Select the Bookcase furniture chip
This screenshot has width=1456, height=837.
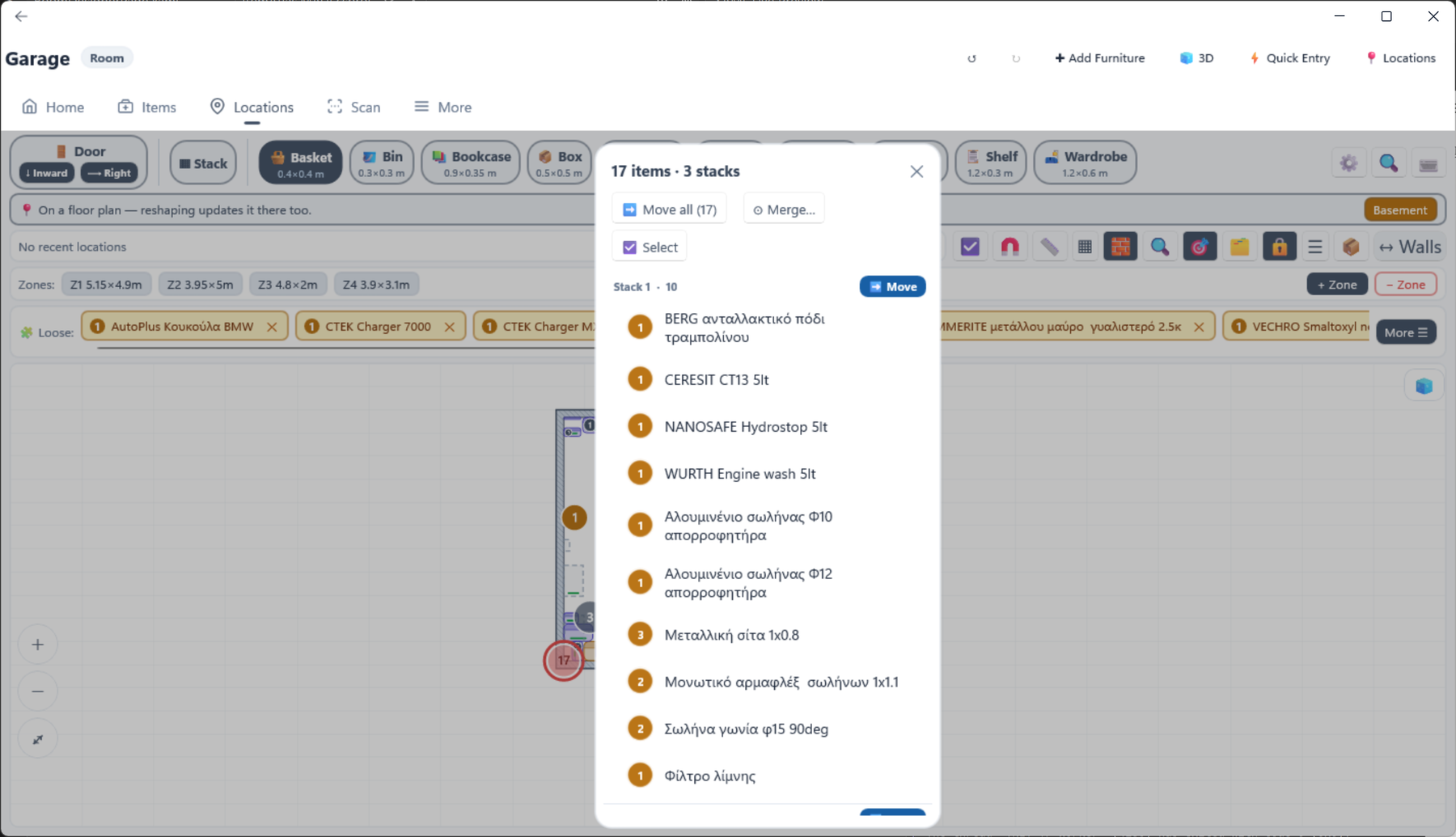pyautogui.click(x=471, y=163)
